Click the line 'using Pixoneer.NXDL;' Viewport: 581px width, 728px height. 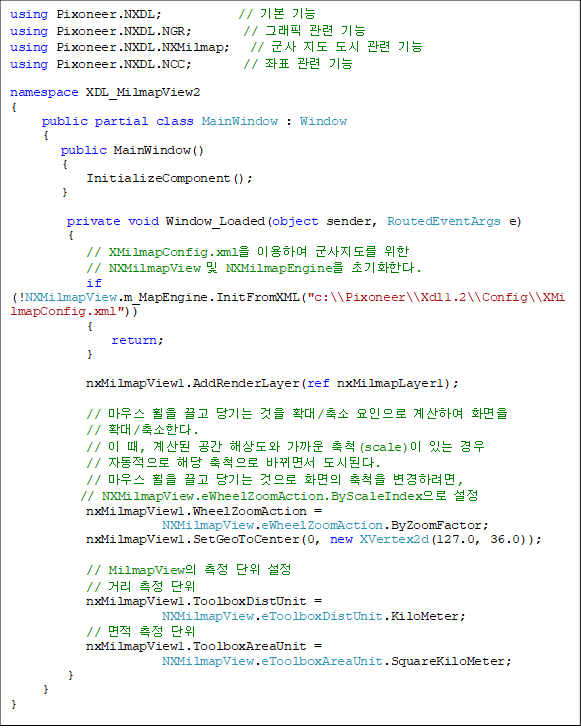[x=86, y=14]
